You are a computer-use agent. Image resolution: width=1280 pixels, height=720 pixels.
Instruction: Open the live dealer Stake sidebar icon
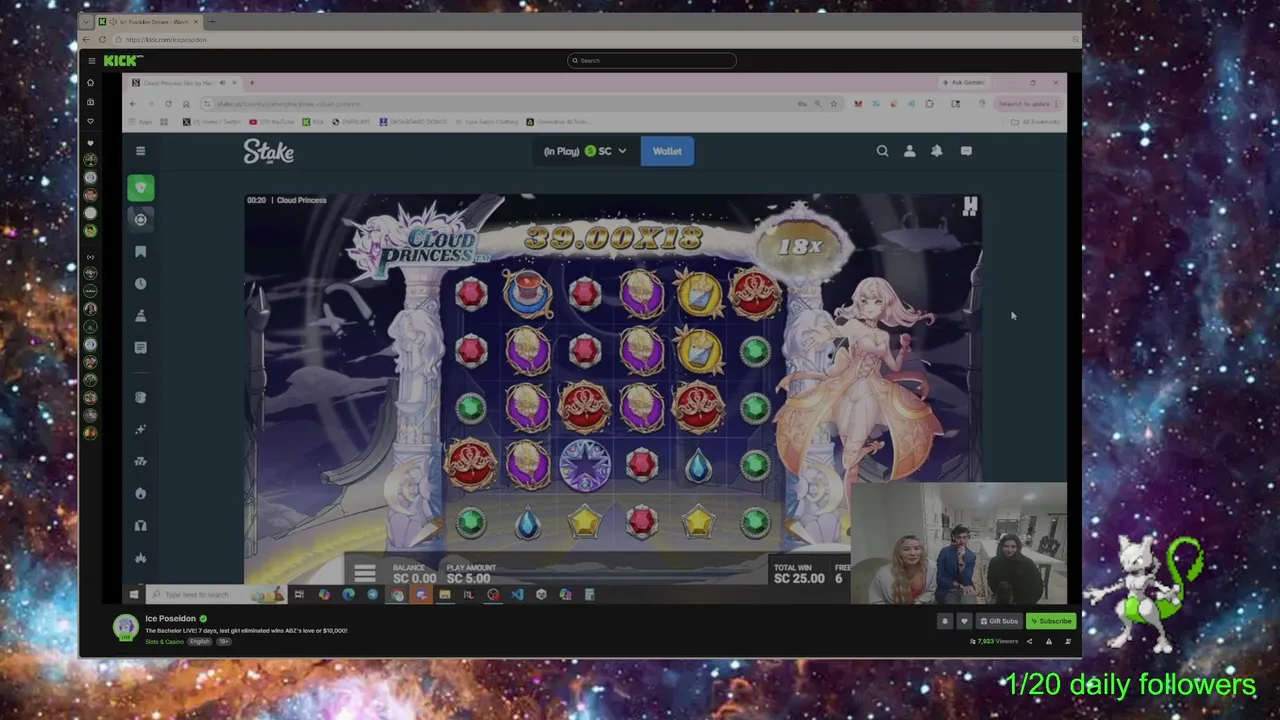click(x=141, y=525)
